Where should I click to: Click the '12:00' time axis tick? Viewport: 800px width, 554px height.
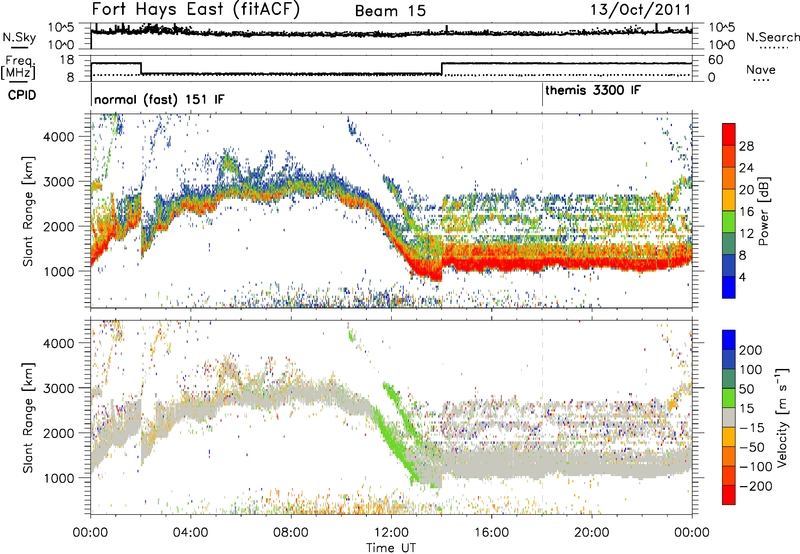(391, 533)
